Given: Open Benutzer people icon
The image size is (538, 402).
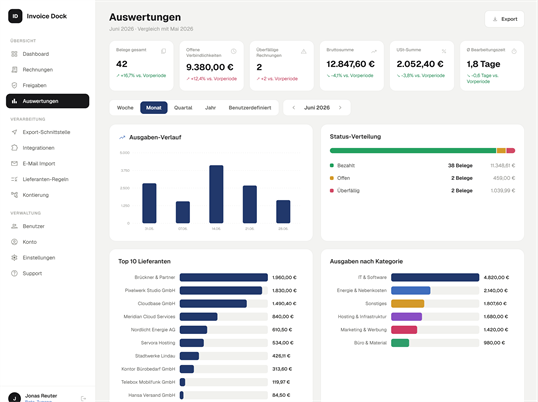Looking at the screenshot, I should point(14,226).
